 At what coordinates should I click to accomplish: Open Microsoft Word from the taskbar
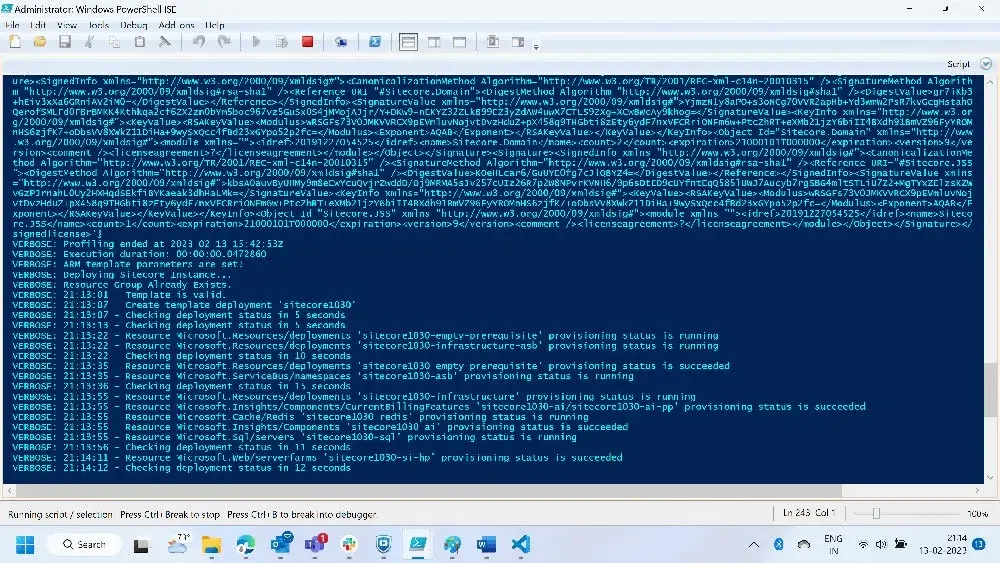tap(486, 545)
